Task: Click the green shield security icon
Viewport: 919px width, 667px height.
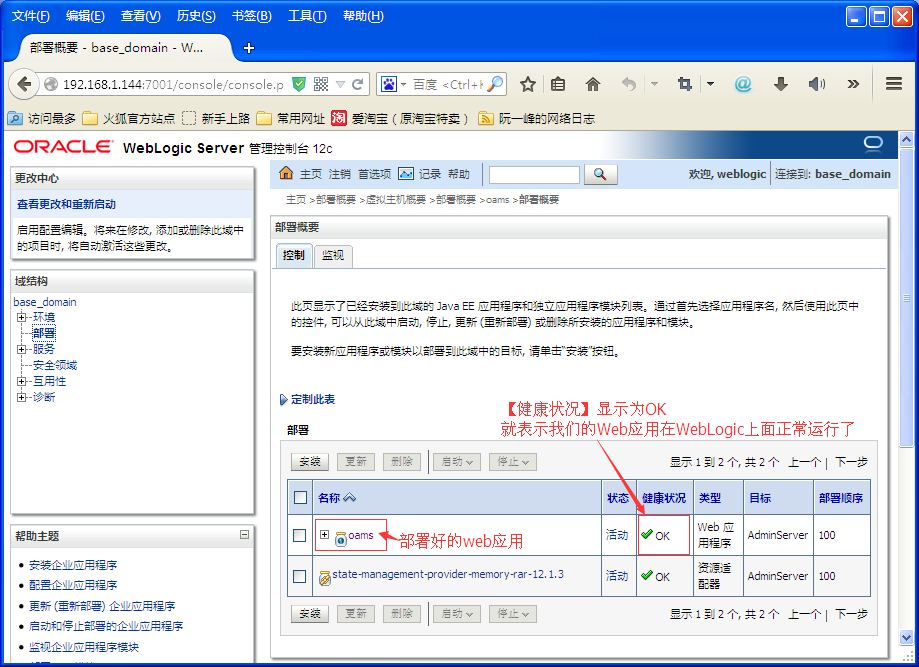Action: (x=299, y=84)
